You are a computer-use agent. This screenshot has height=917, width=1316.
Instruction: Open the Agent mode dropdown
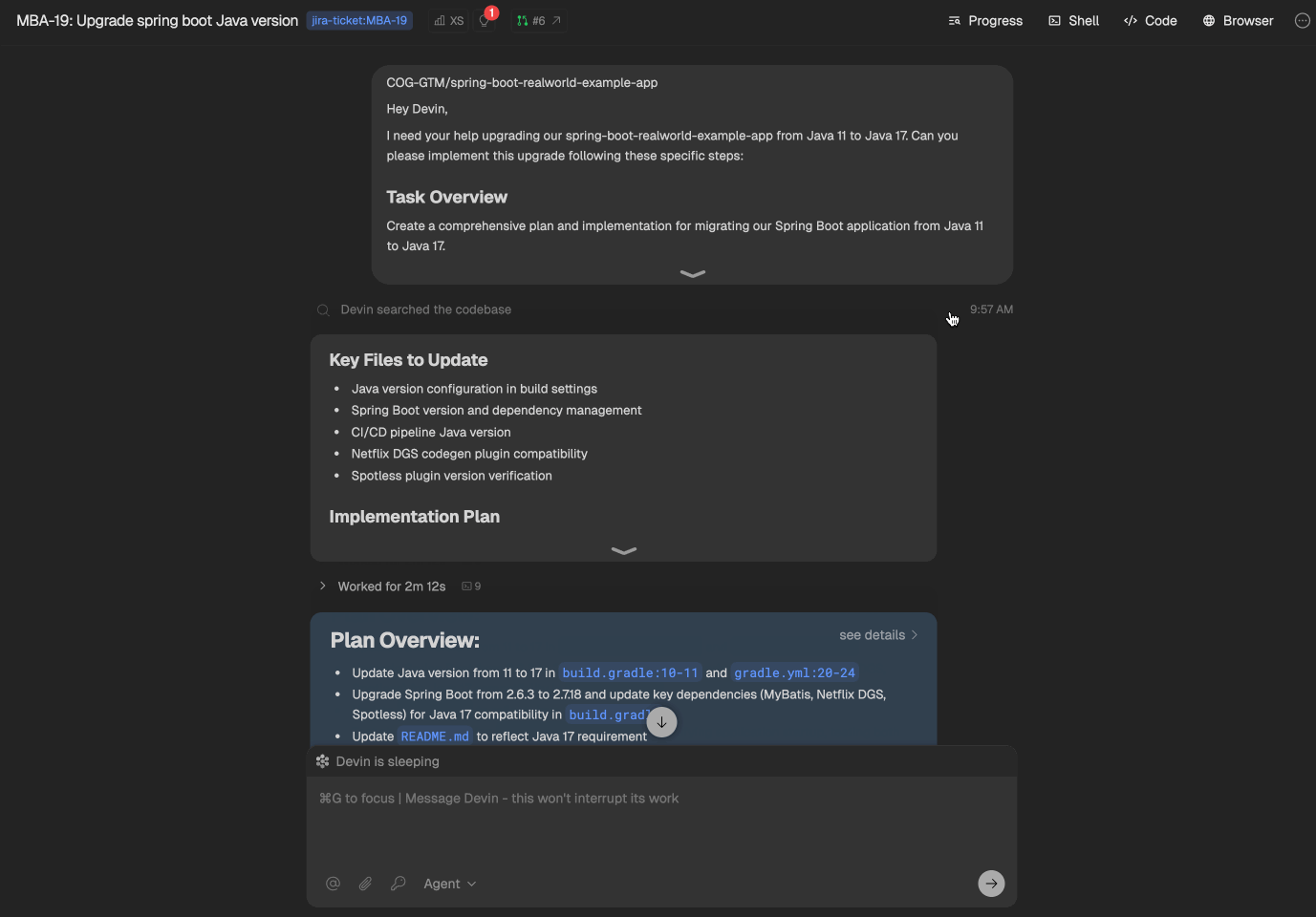click(450, 884)
